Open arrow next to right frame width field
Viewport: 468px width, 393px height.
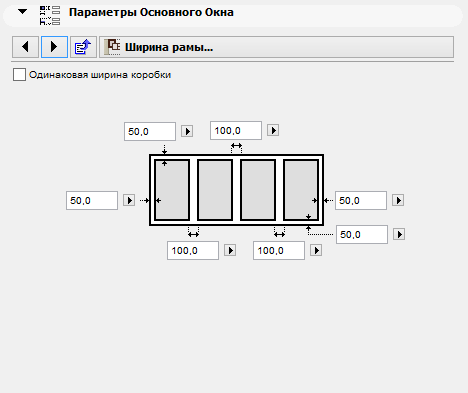click(398, 200)
